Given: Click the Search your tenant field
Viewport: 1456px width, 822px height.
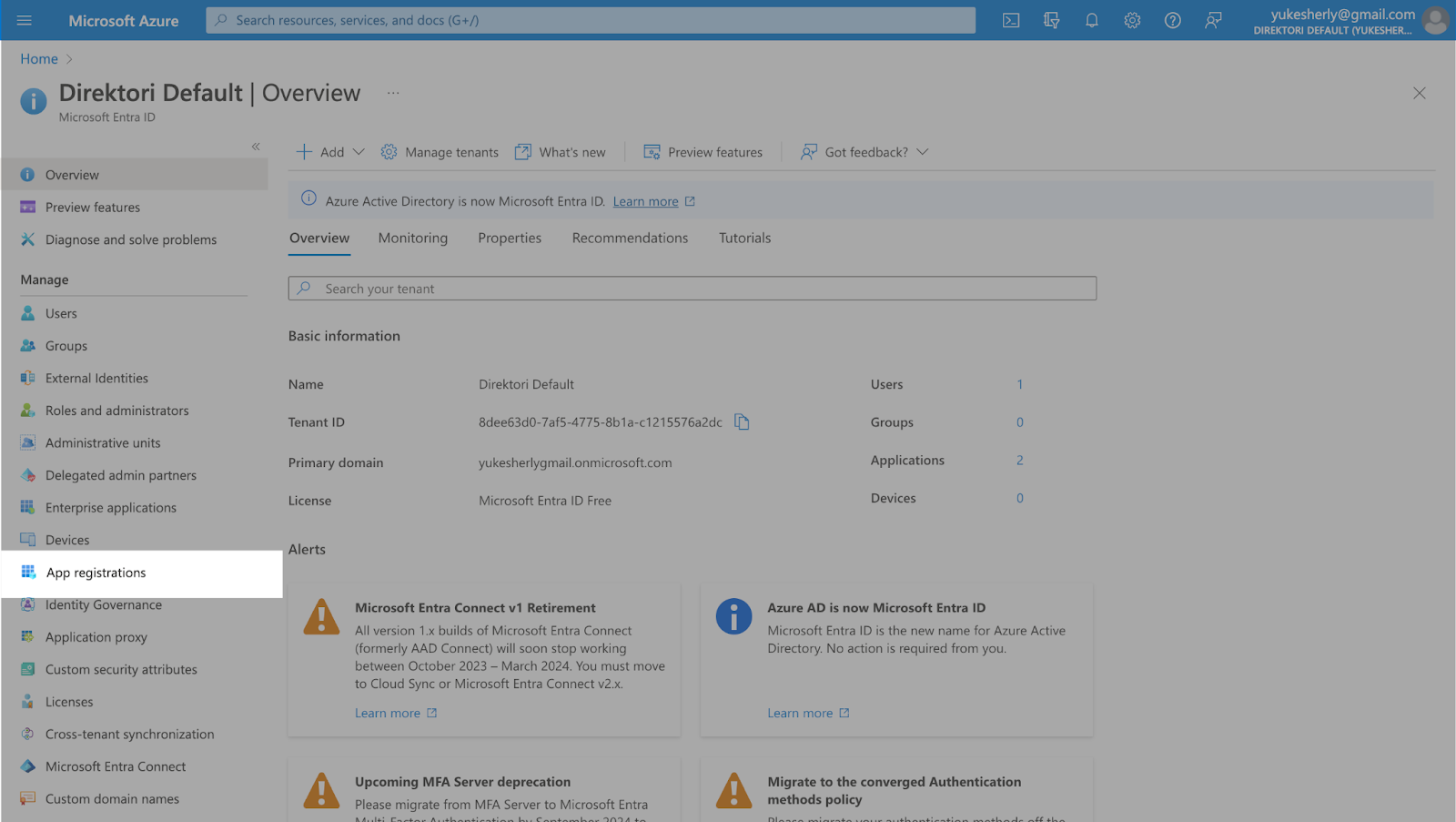Looking at the screenshot, I should coord(693,289).
